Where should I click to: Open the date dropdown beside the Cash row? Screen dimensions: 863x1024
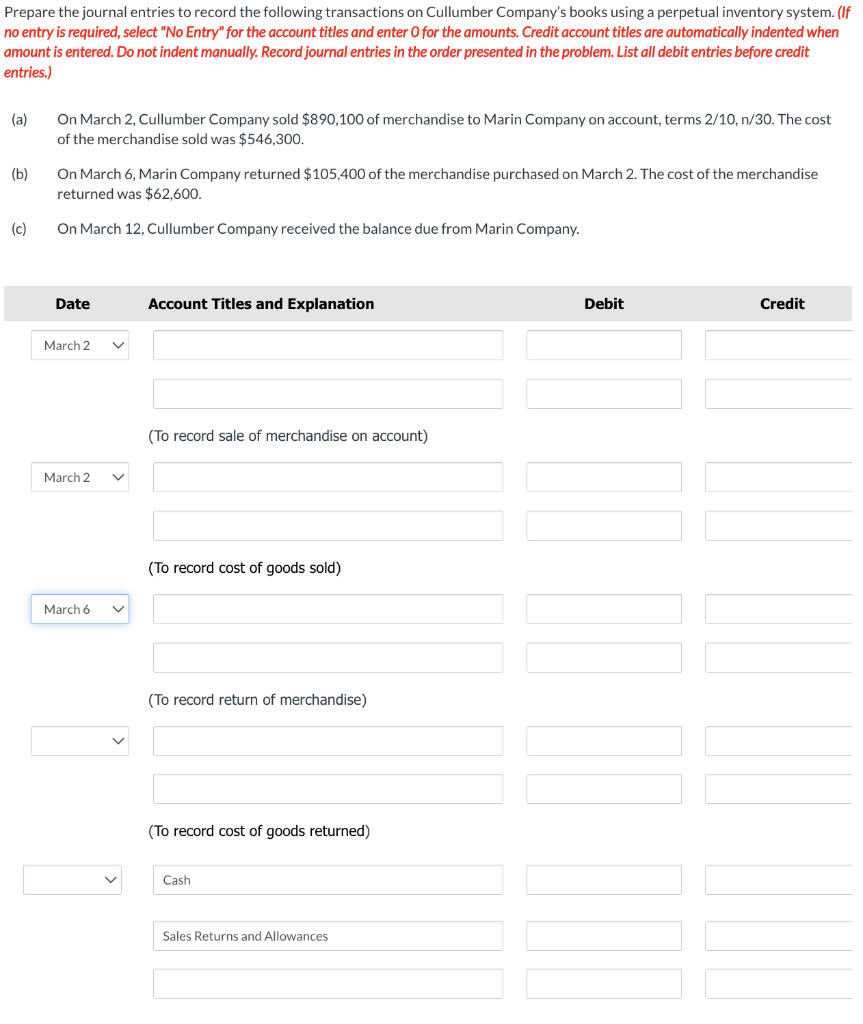pos(72,880)
